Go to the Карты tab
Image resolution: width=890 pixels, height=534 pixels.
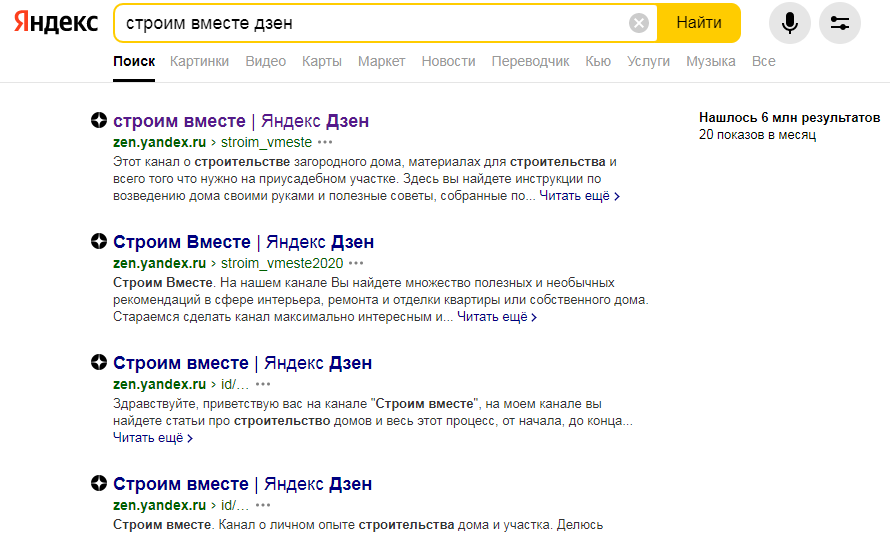(322, 61)
